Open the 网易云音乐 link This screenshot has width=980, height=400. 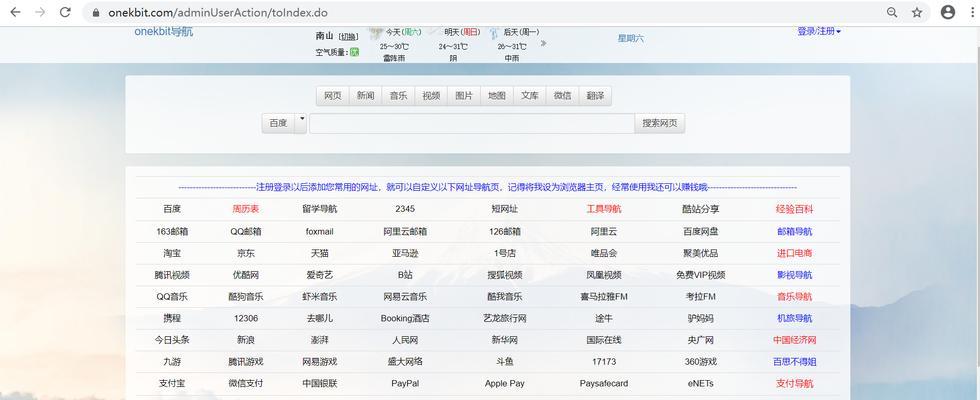click(x=405, y=297)
